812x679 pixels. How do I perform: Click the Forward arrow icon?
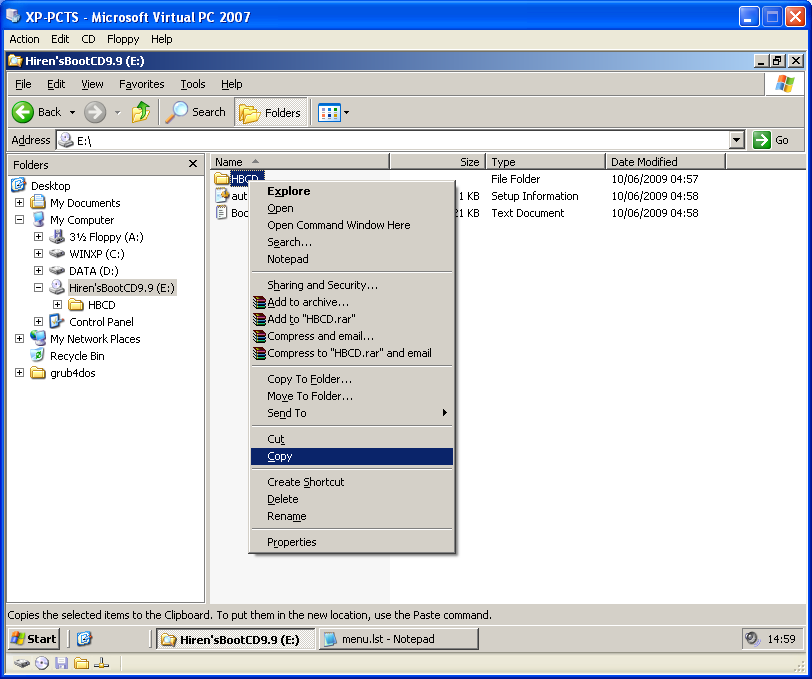[95, 112]
